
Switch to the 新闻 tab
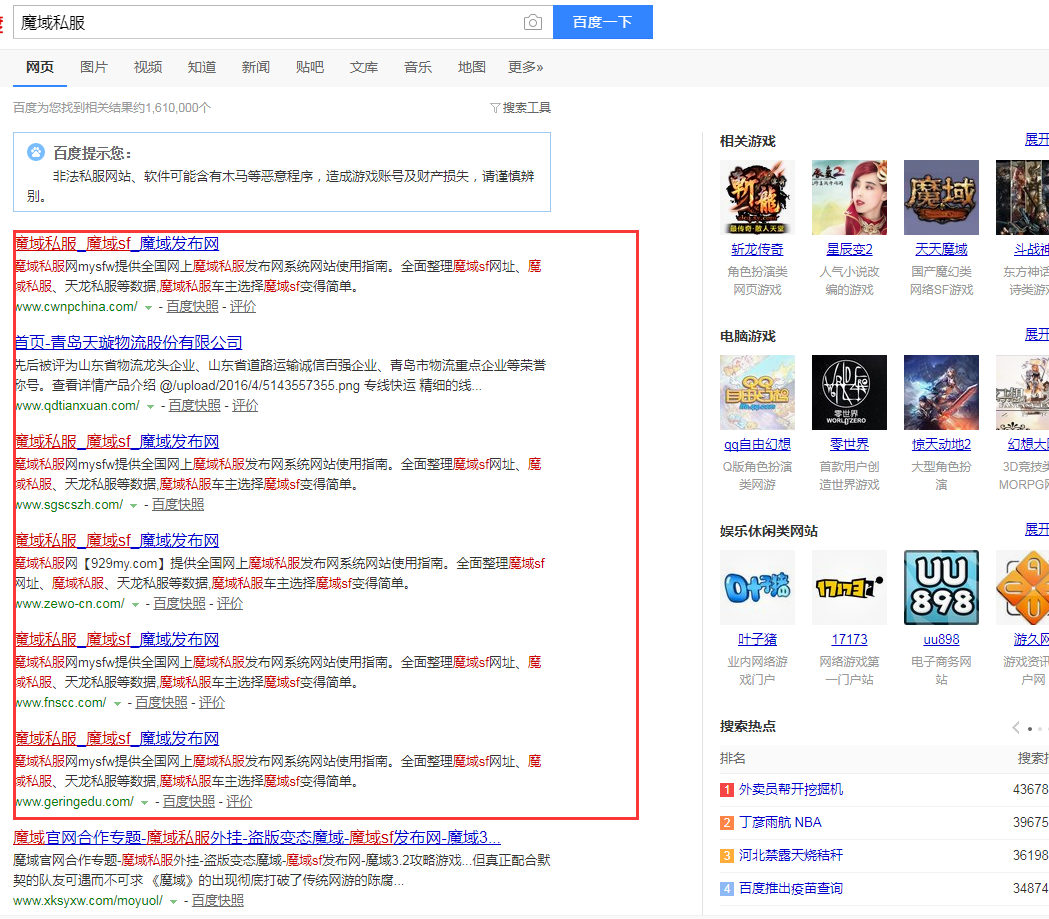(255, 67)
